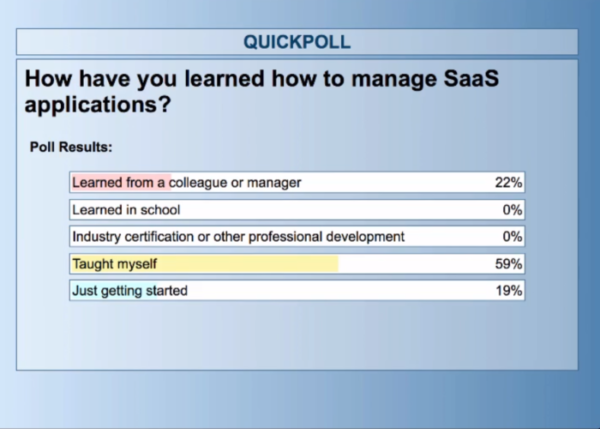Click the unfilled part of 'Taught myself' bar
Viewport: 600px width, 429px height.
click(415, 264)
